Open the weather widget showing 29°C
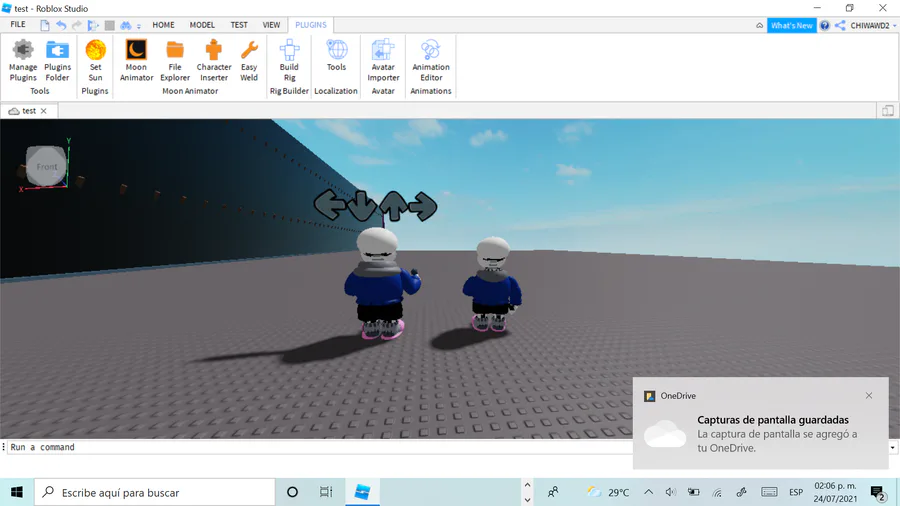 click(608, 492)
